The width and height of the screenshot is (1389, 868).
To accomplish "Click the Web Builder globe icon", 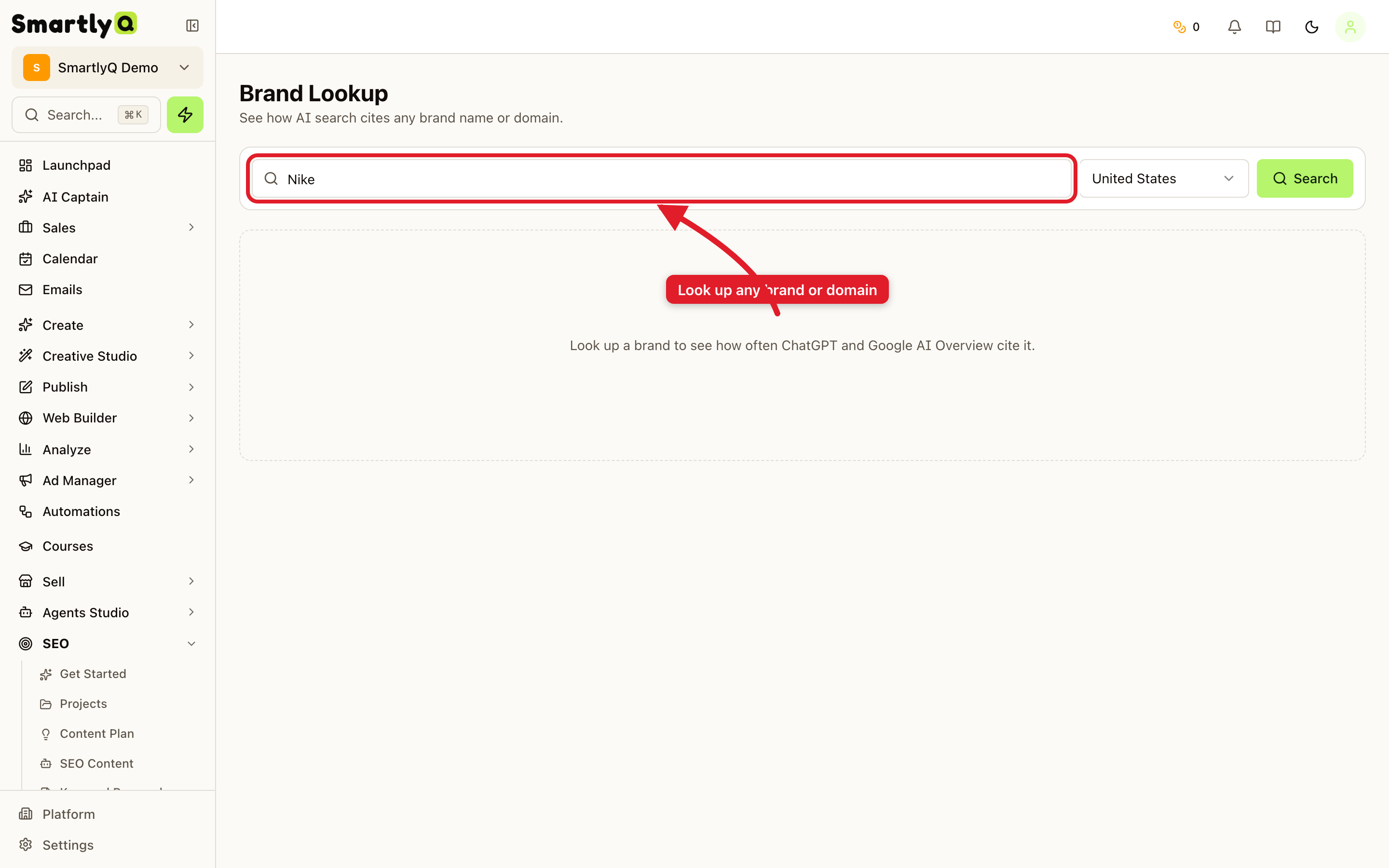I will tap(25, 418).
